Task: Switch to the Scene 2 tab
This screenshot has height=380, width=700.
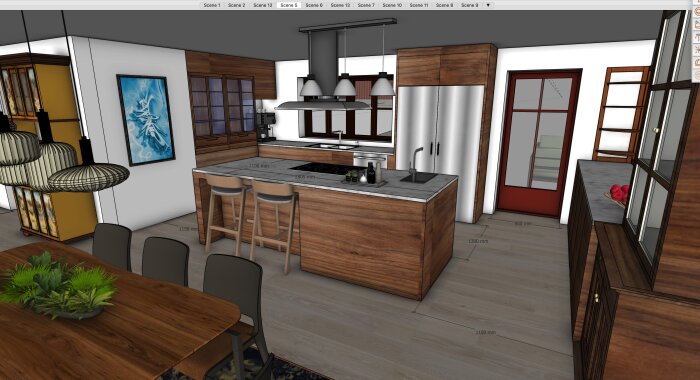Action: pos(237,5)
